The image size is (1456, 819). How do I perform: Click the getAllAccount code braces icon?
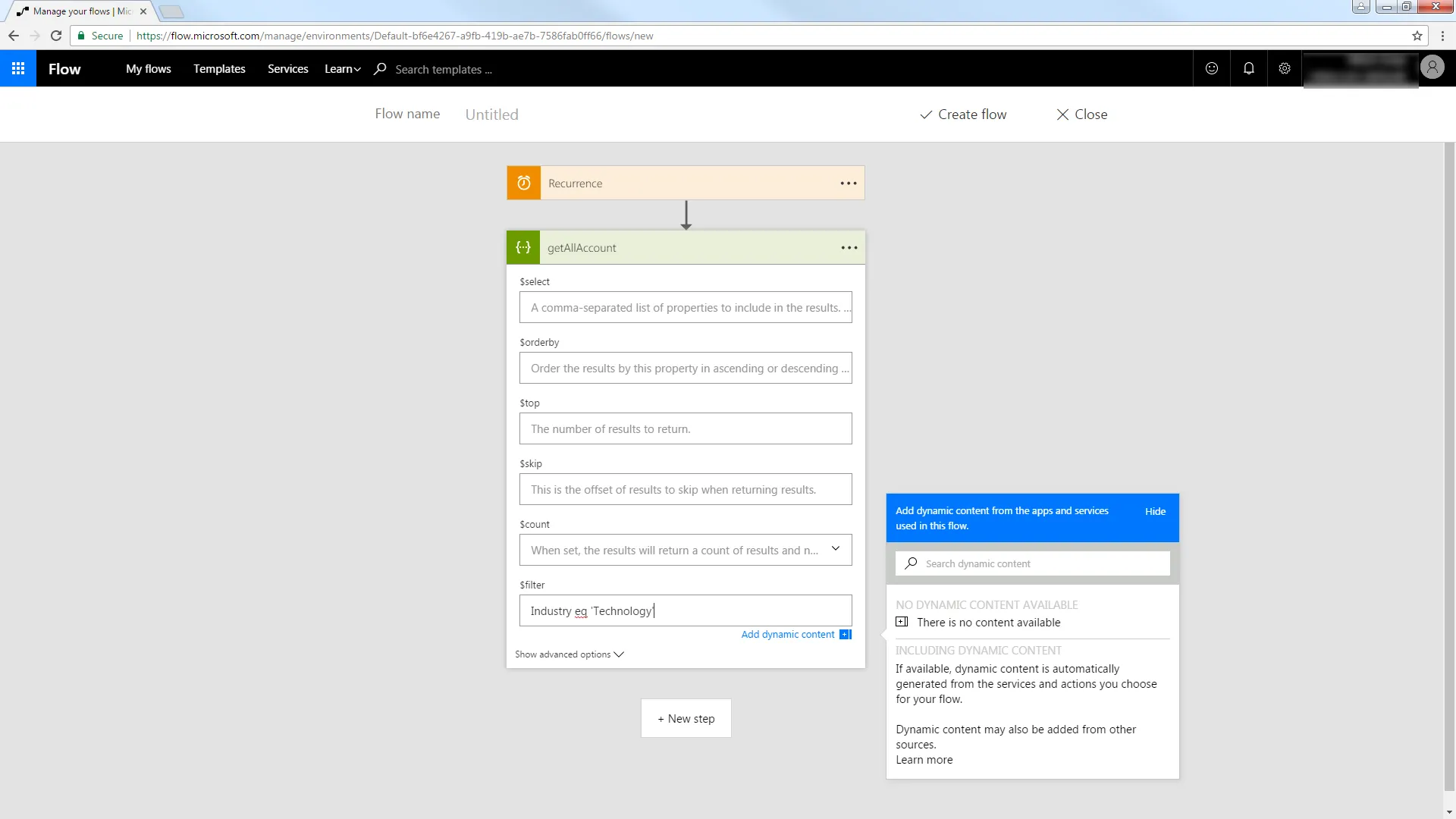(x=523, y=247)
